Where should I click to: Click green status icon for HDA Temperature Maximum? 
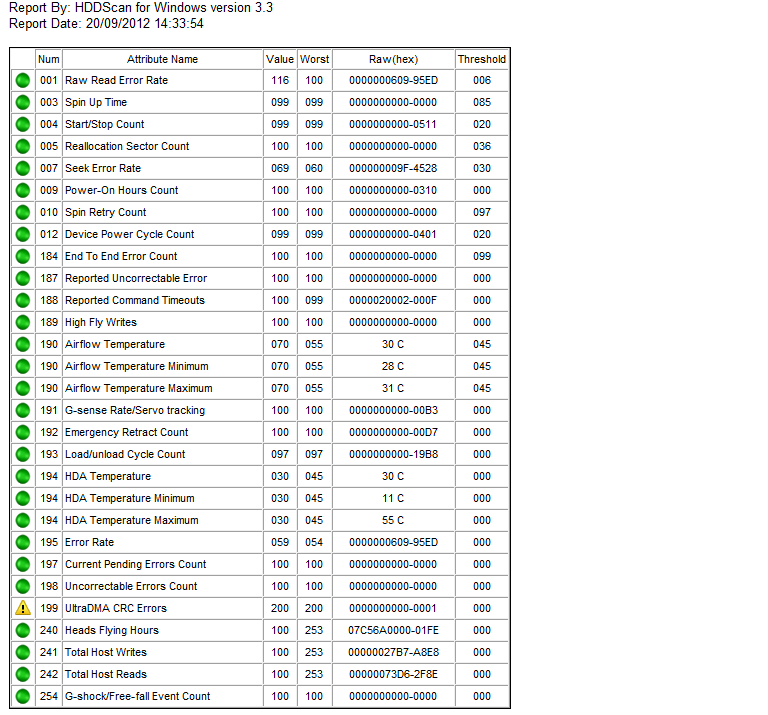tap(23, 520)
